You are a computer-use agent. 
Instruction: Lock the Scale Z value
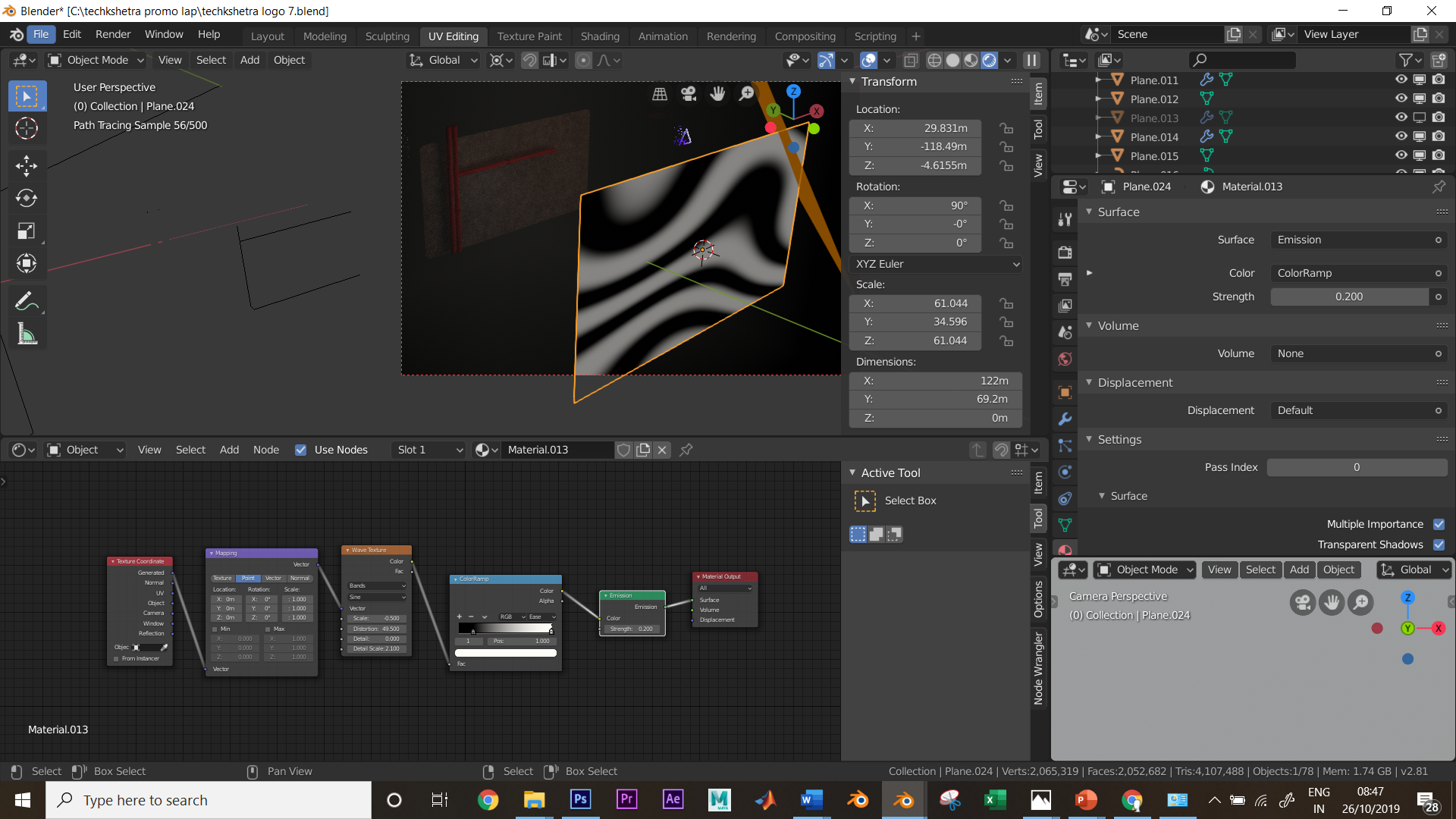1006,340
